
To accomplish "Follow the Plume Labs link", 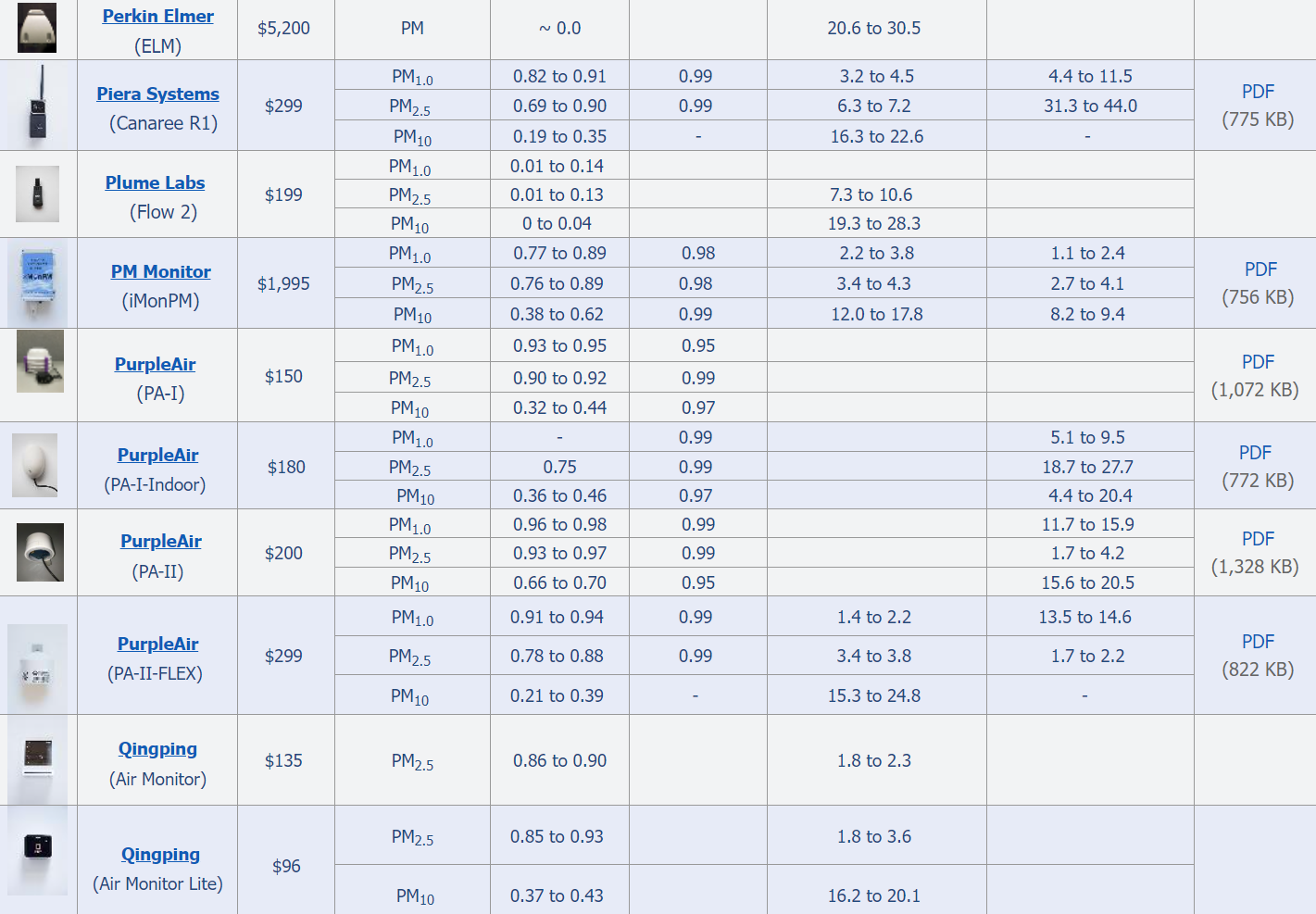I will click(155, 182).
